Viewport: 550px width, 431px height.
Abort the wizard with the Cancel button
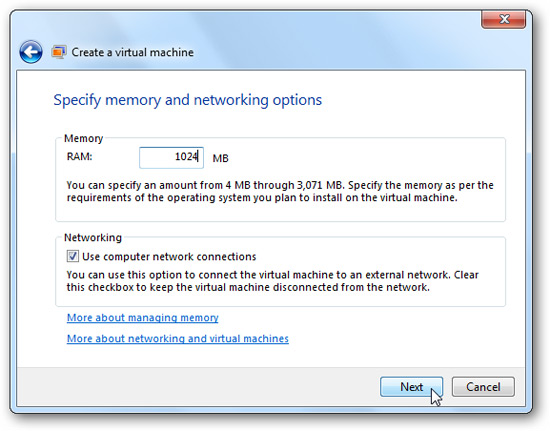483,387
